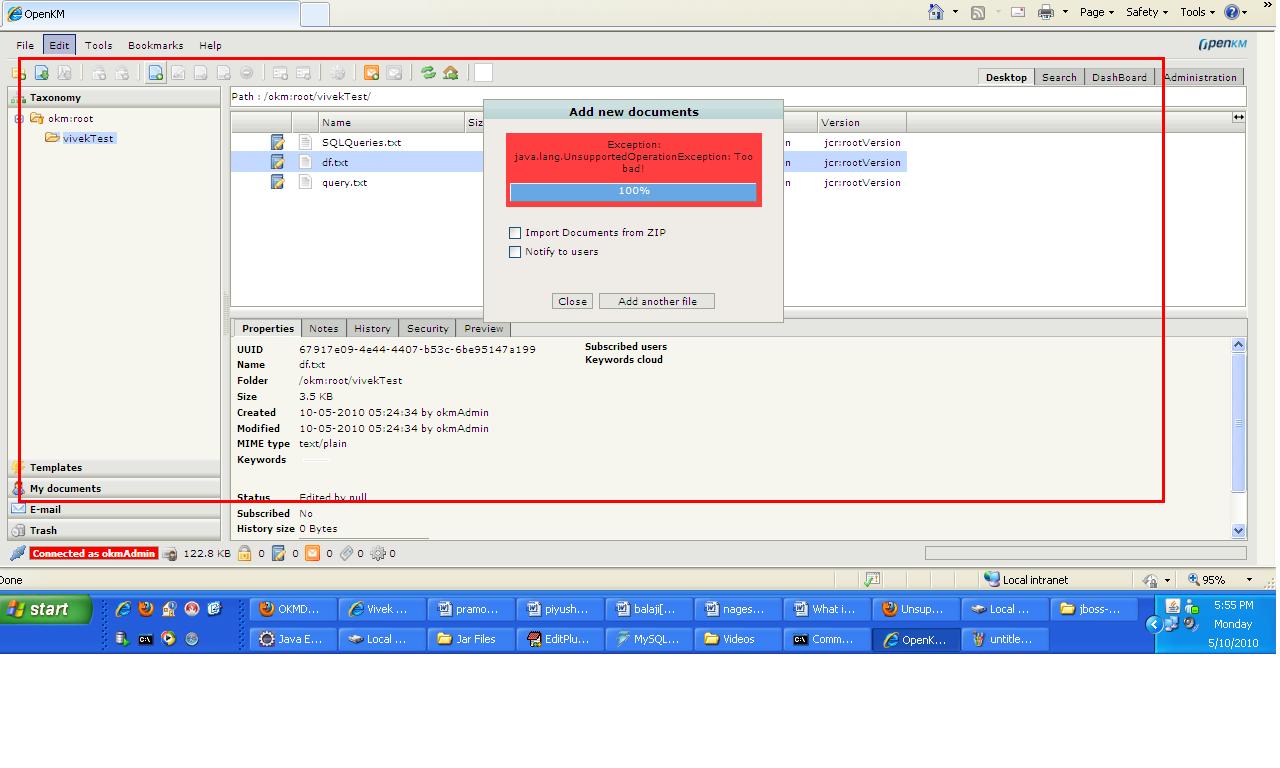Click the connection plug icon in status bar
Viewport: 1280px width, 768px height.
(18, 553)
